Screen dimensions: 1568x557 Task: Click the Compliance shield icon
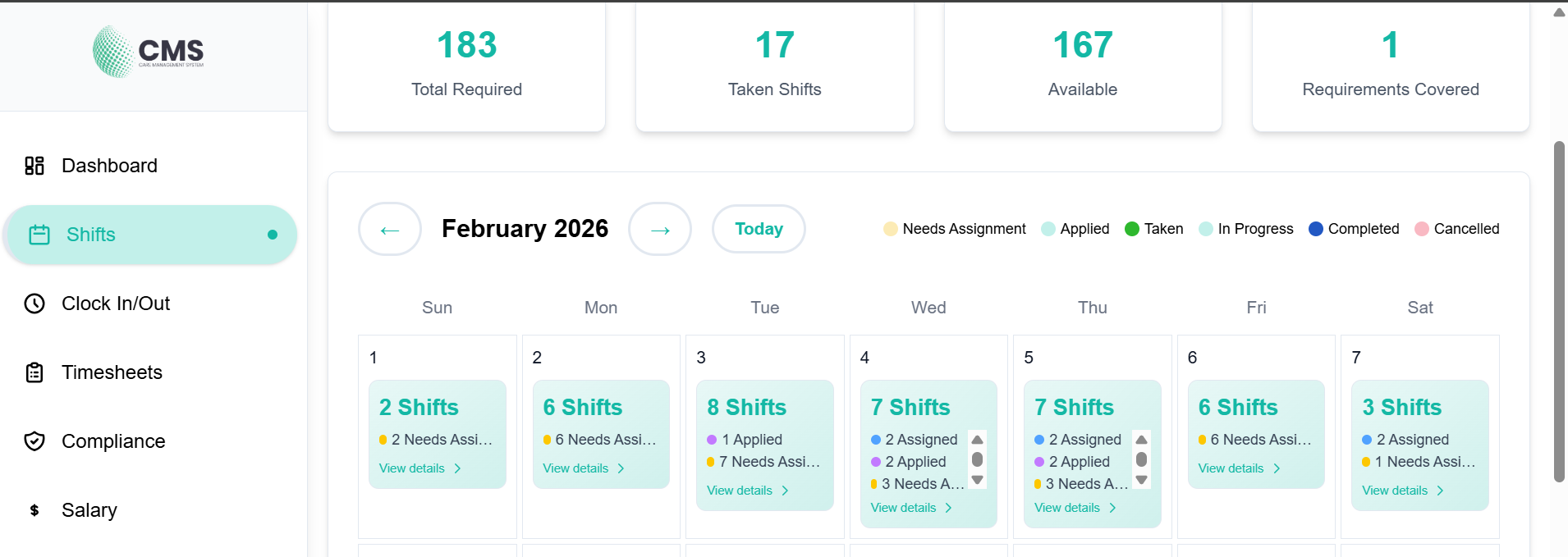pyautogui.click(x=34, y=441)
